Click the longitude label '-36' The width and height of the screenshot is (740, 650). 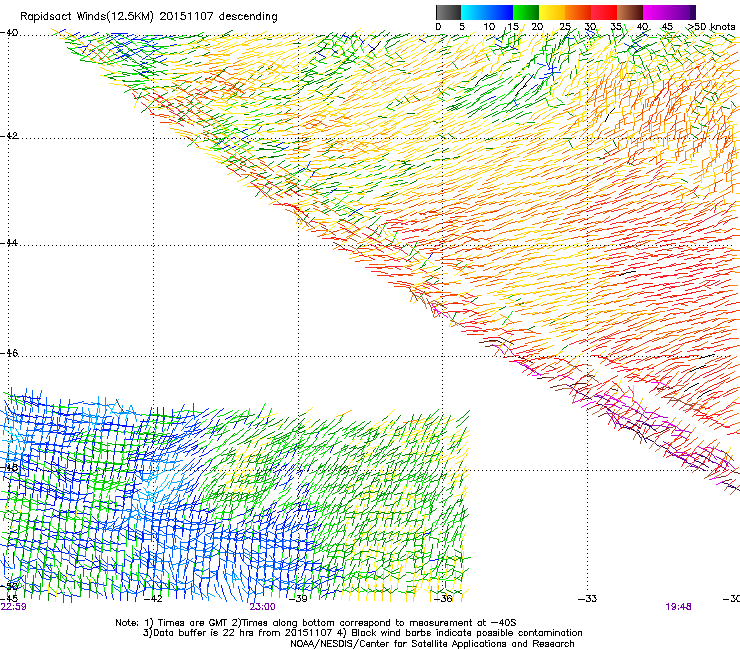(443, 599)
